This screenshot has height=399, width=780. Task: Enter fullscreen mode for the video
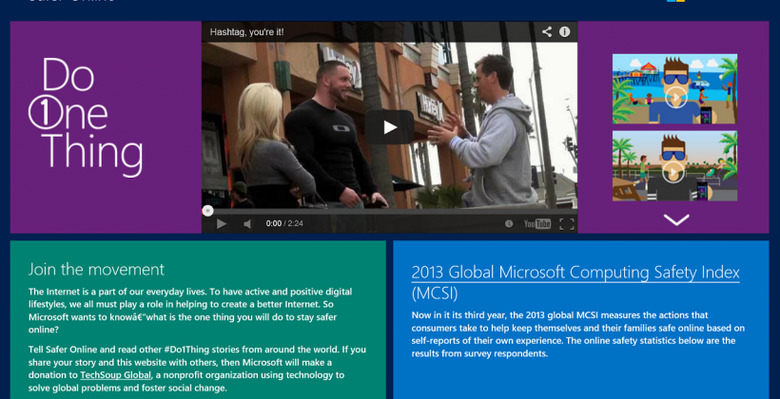coord(567,224)
